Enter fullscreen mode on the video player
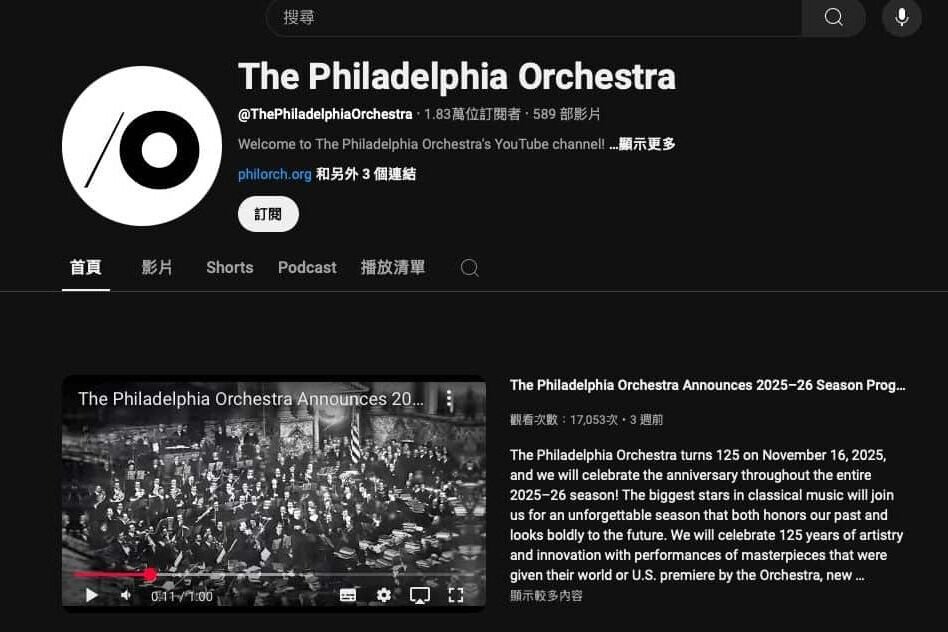 coord(456,595)
